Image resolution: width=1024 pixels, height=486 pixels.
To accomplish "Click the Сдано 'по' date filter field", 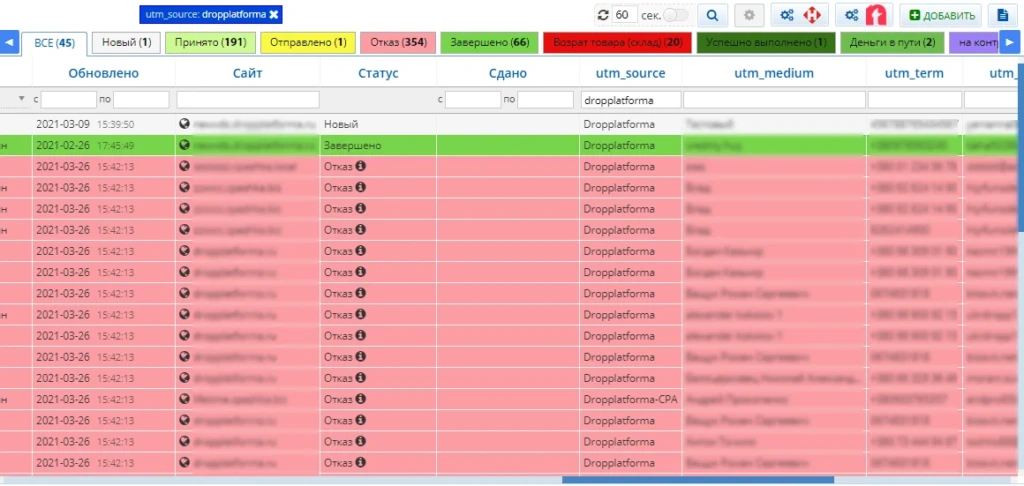I will tap(545, 100).
